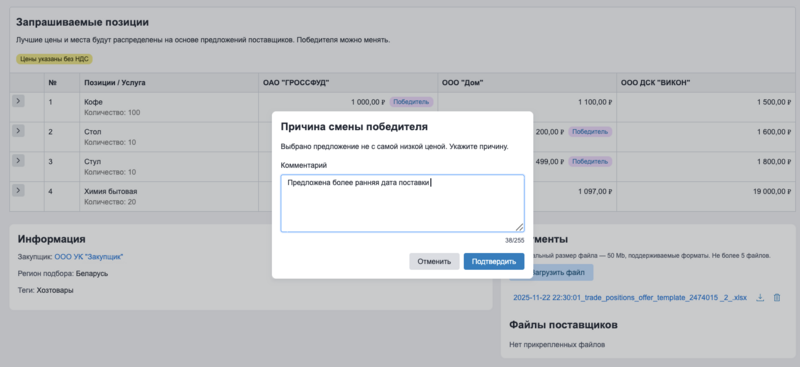This screenshot has width=800, height=367.
Task: Click the 19 000,00 ₽ price cell
Action: (772, 191)
